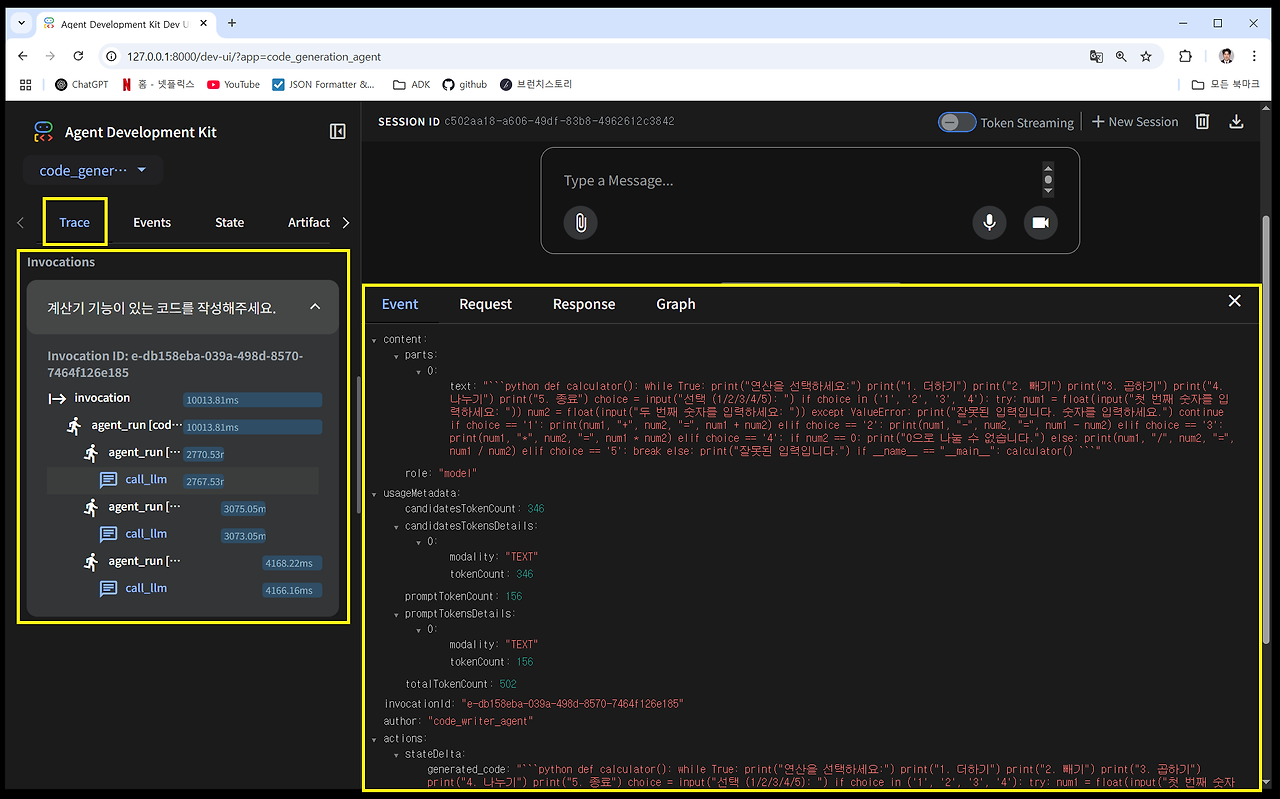Click the totalTokenCount value 502
1280x799 pixels.
click(508, 684)
